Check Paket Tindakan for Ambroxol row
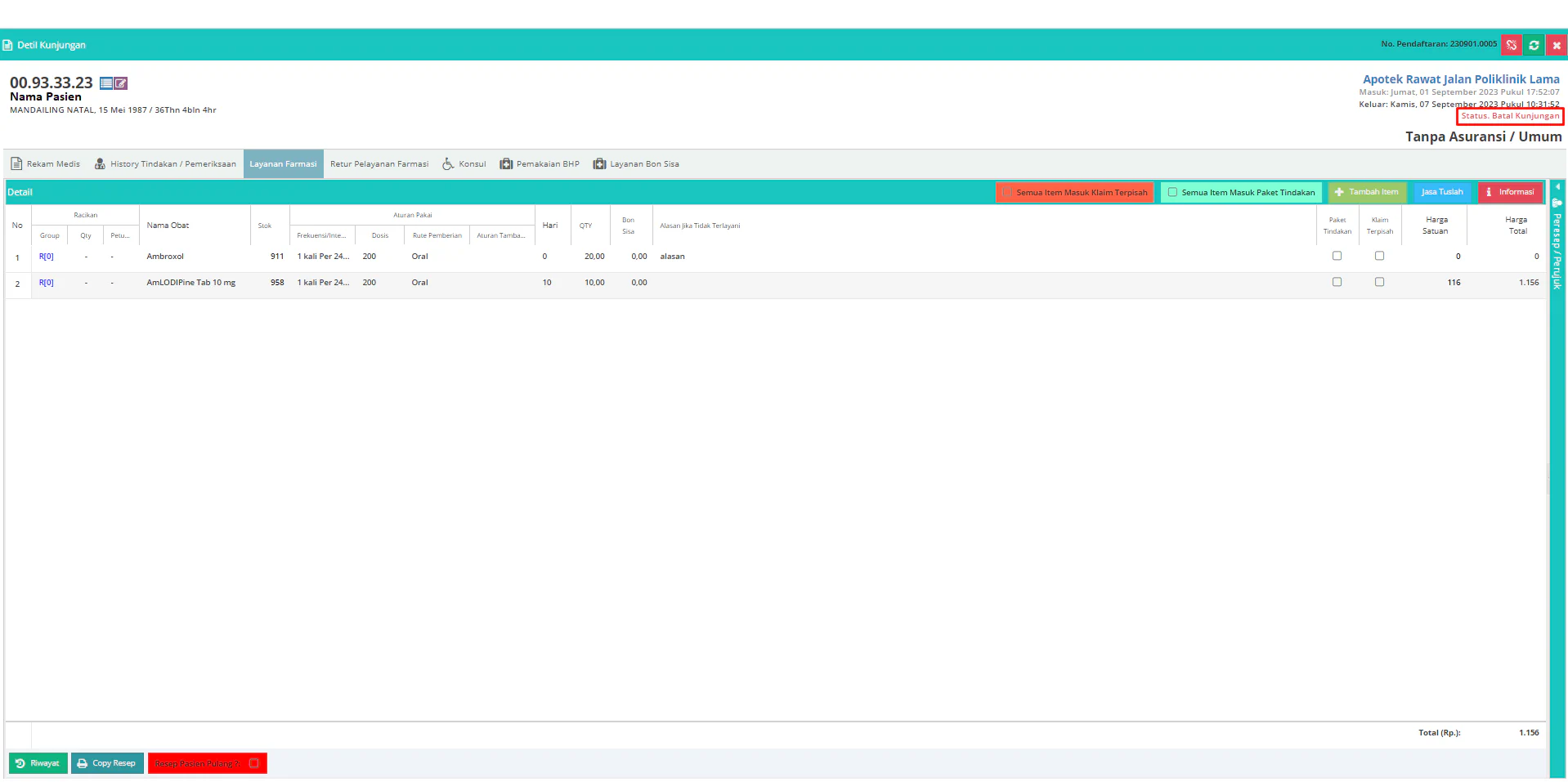This screenshot has width=1568, height=782. coord(1337,256)
